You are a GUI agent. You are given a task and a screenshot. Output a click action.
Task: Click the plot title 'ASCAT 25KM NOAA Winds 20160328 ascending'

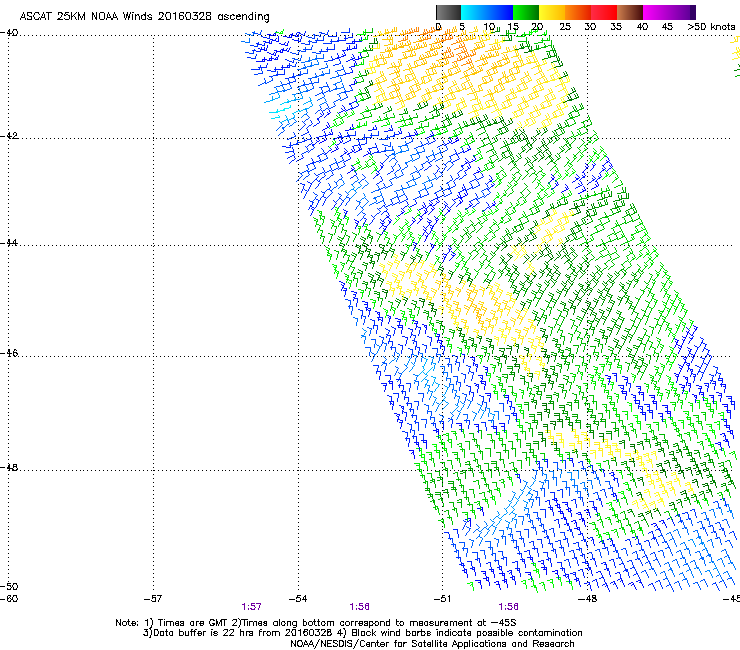(x=144, y=17)
